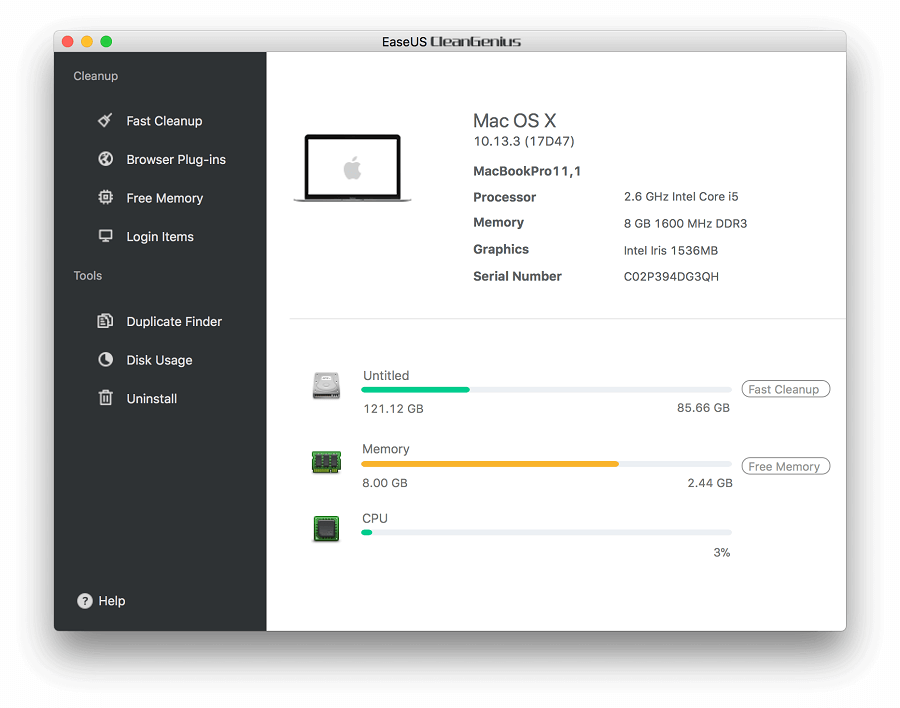Click the Browser Plug-ins globe icon
900x708 pixels.
[x=106, y=159]
